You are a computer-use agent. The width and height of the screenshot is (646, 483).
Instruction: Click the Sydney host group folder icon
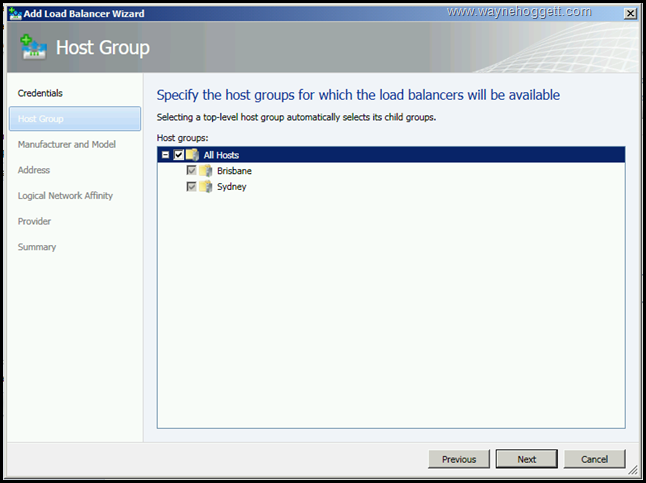(x=206, y=187)
